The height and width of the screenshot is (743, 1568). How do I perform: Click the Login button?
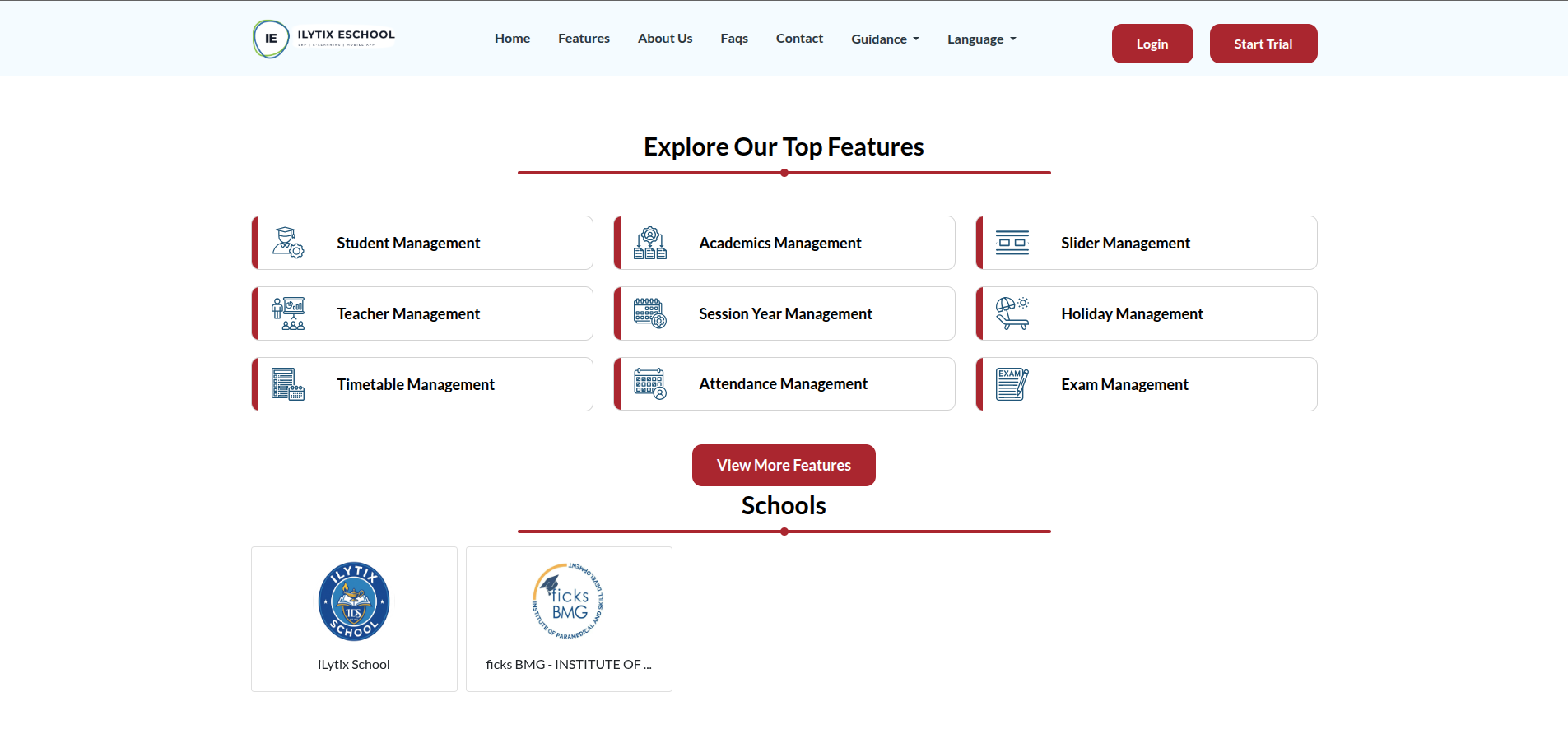point(1152,44)
